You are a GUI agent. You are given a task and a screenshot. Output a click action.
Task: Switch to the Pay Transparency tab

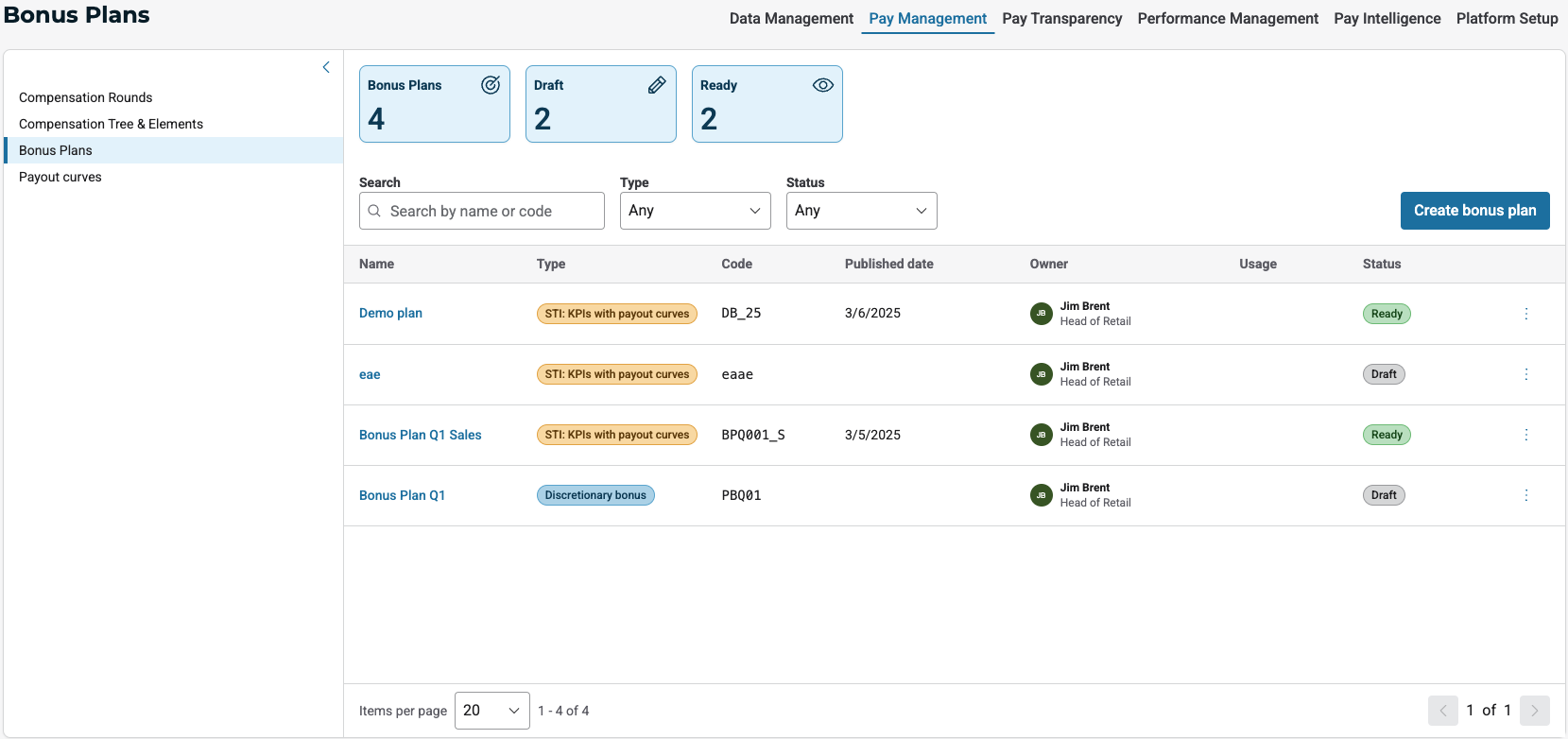(x=1061, y=19)
